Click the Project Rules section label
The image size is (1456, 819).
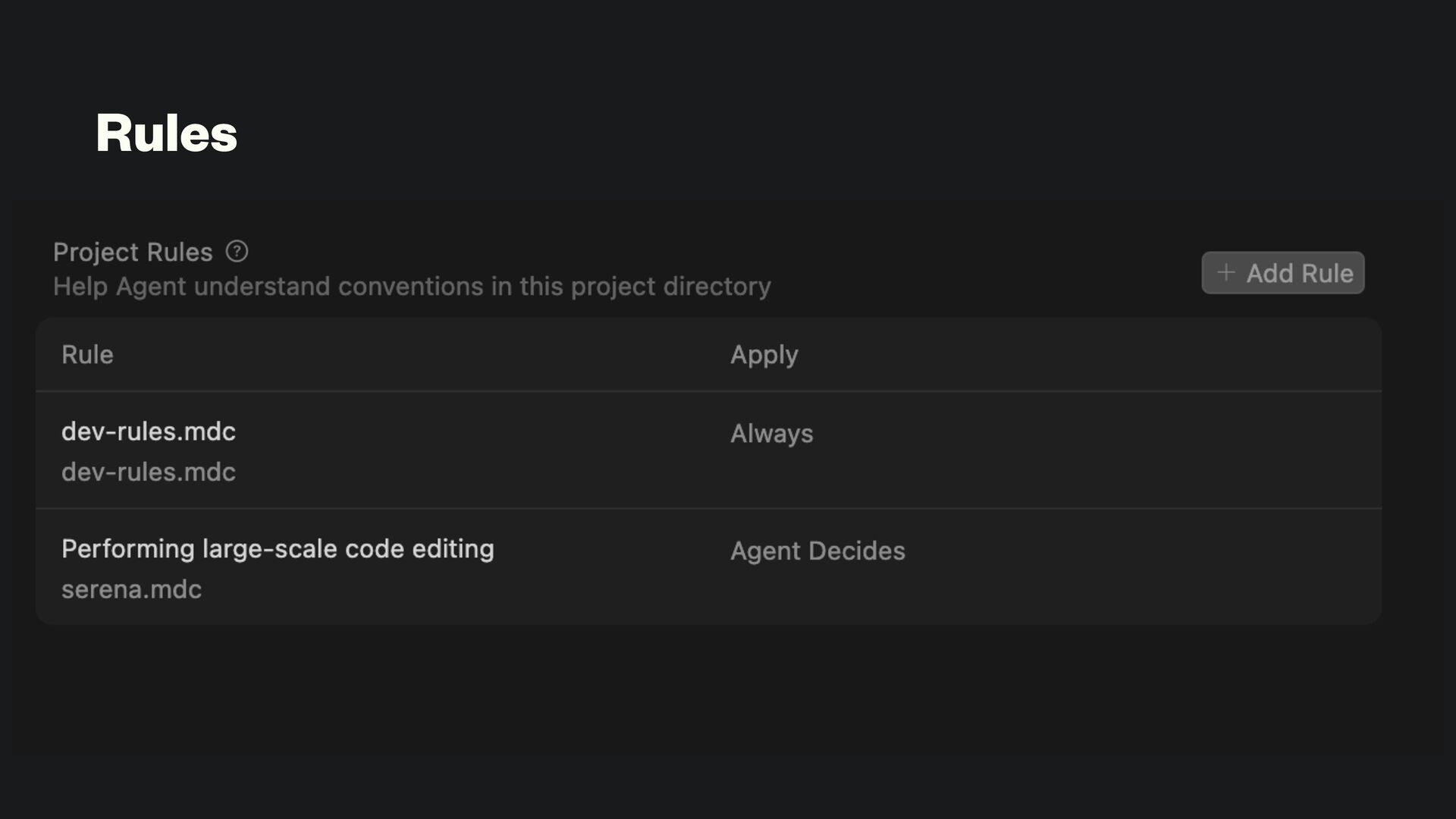133,252
